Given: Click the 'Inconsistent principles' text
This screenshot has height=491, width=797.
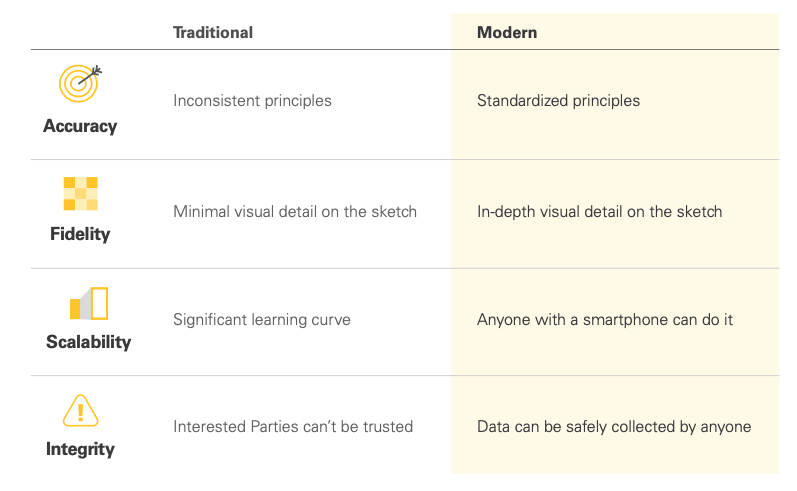Looking at the screenshot, I should tap(252, 101).
